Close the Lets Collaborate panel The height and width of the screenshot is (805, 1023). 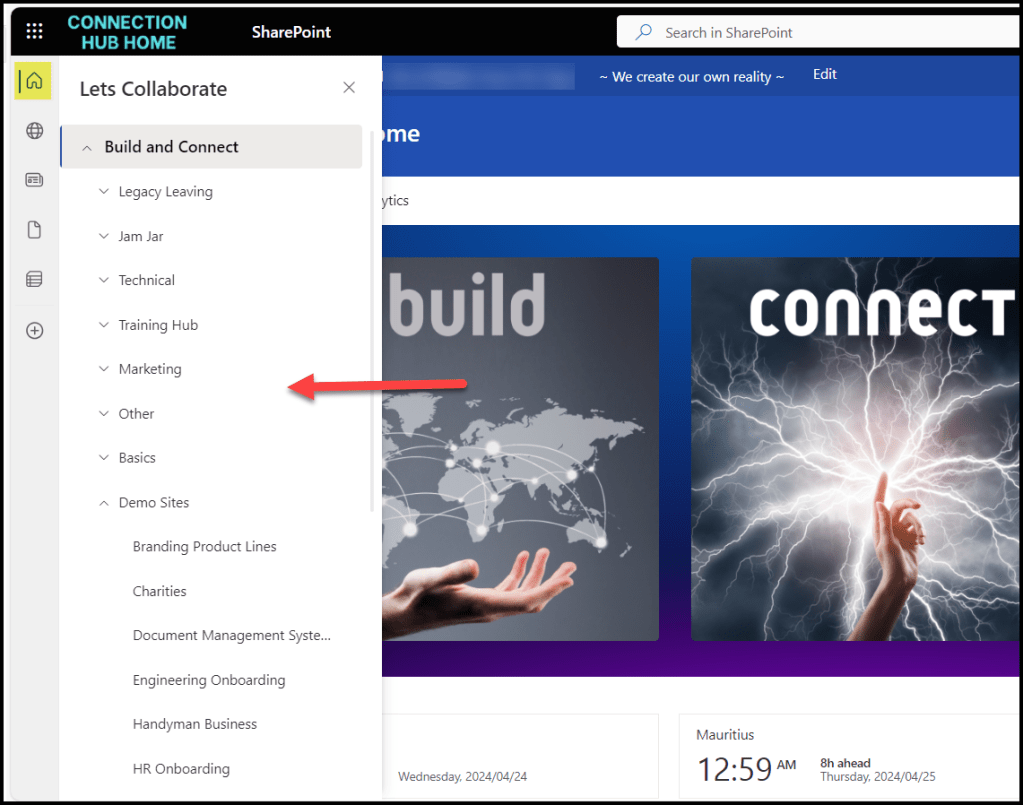point(349,88)
